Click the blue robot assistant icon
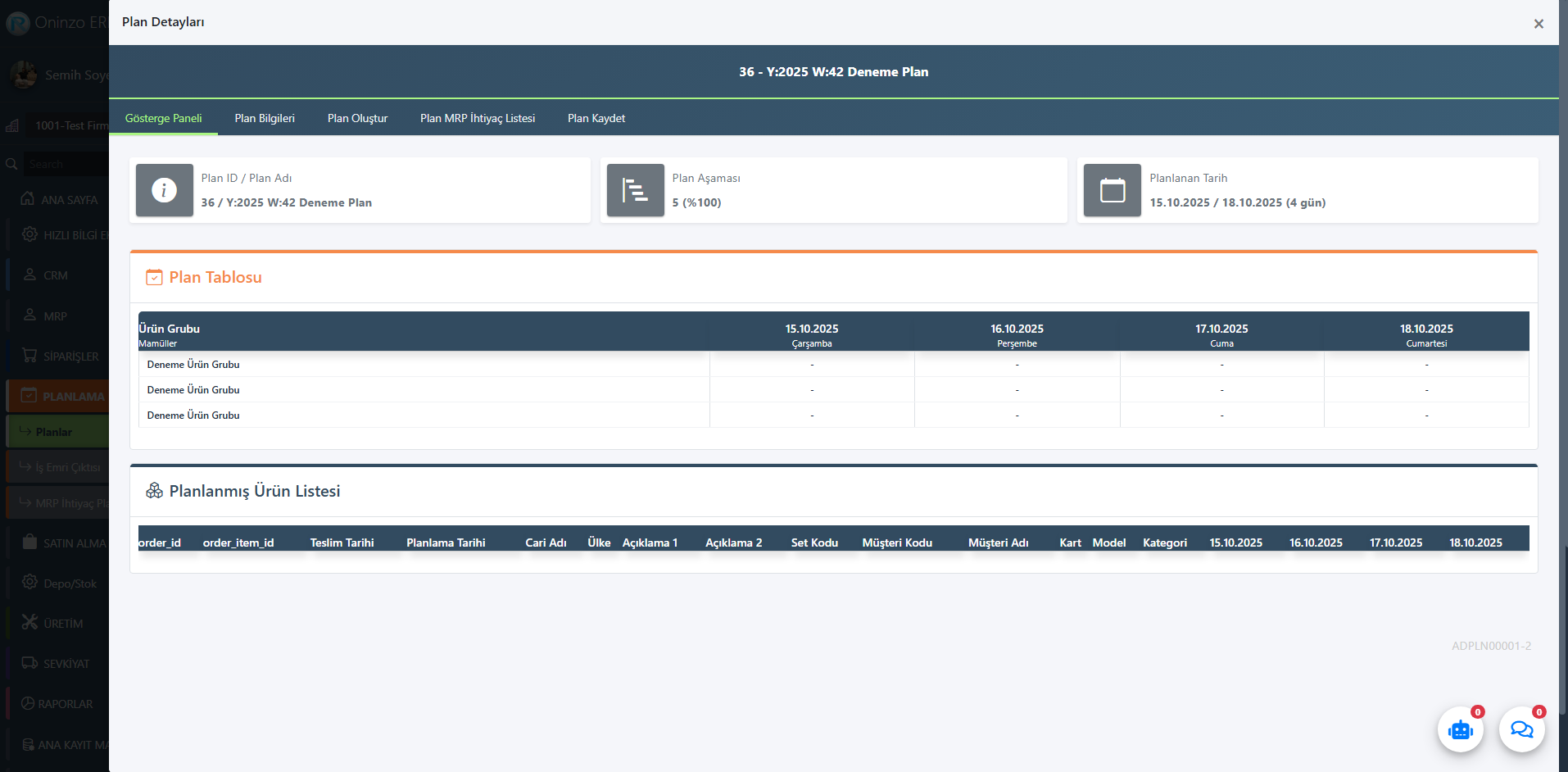Screen dimensions: 1568x772 [x=1460, y=729]
